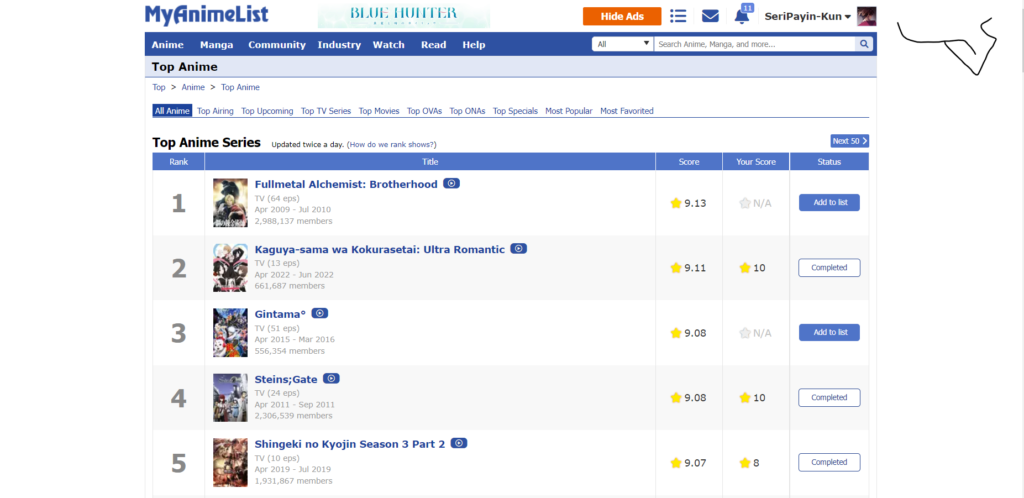Select the Most Popular tab
The height and width of the screenshot is (498, 1024).
click(568, 111)
